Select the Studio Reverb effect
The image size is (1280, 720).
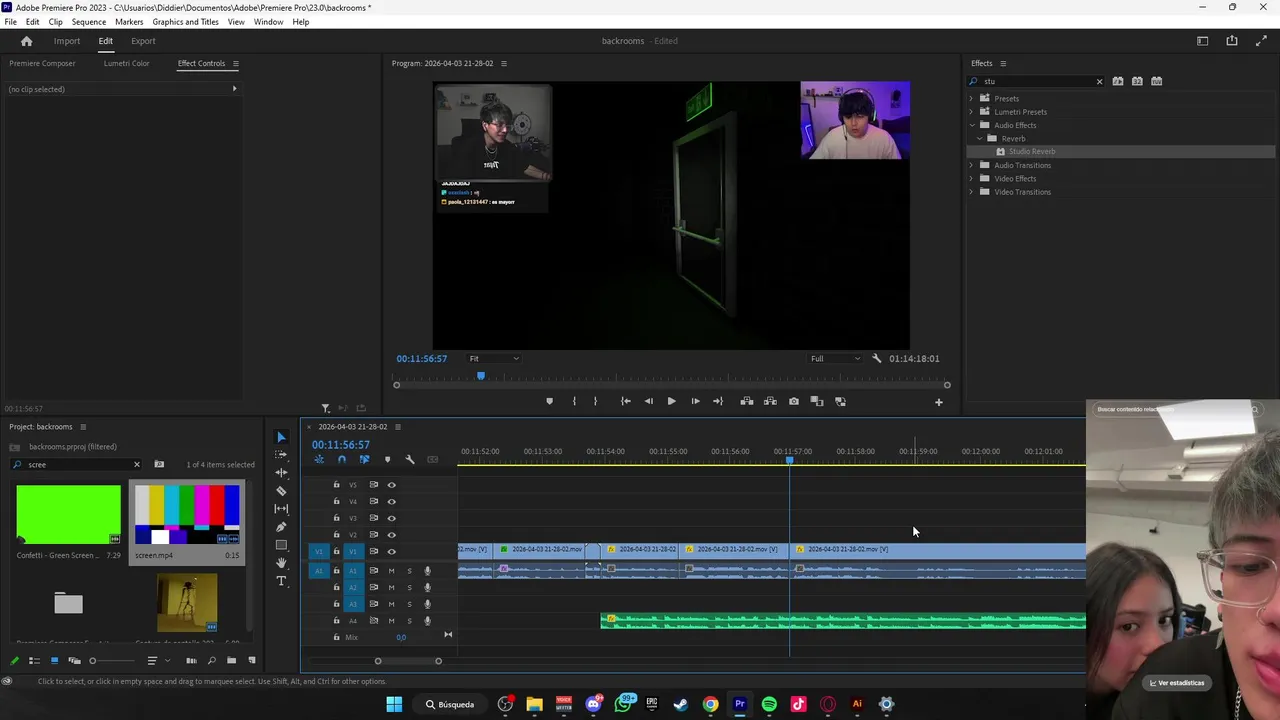click(x=1031, y=151)
